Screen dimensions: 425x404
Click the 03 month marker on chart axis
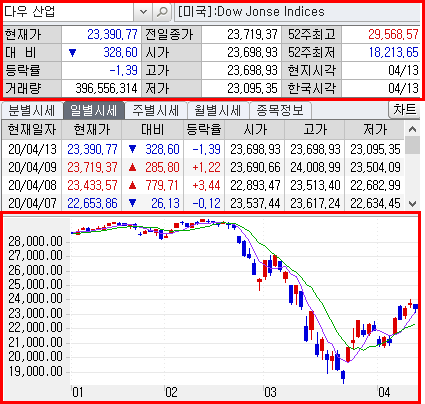[270, 392]
